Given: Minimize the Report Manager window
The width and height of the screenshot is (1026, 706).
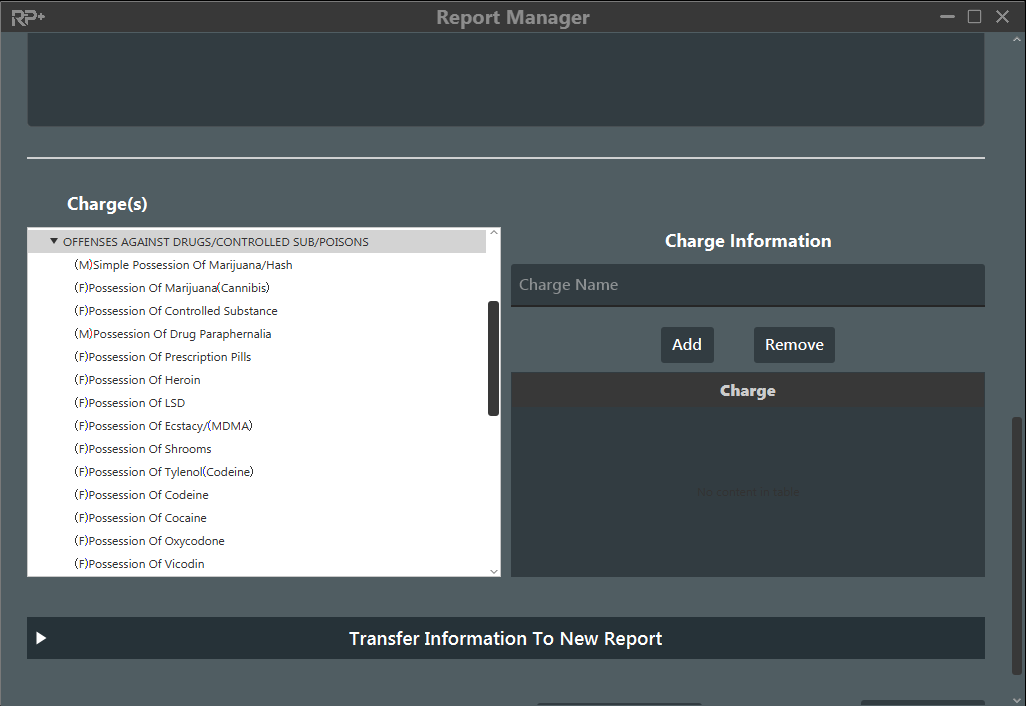Looking at the screenshot, I should click(x=947, y=17).
